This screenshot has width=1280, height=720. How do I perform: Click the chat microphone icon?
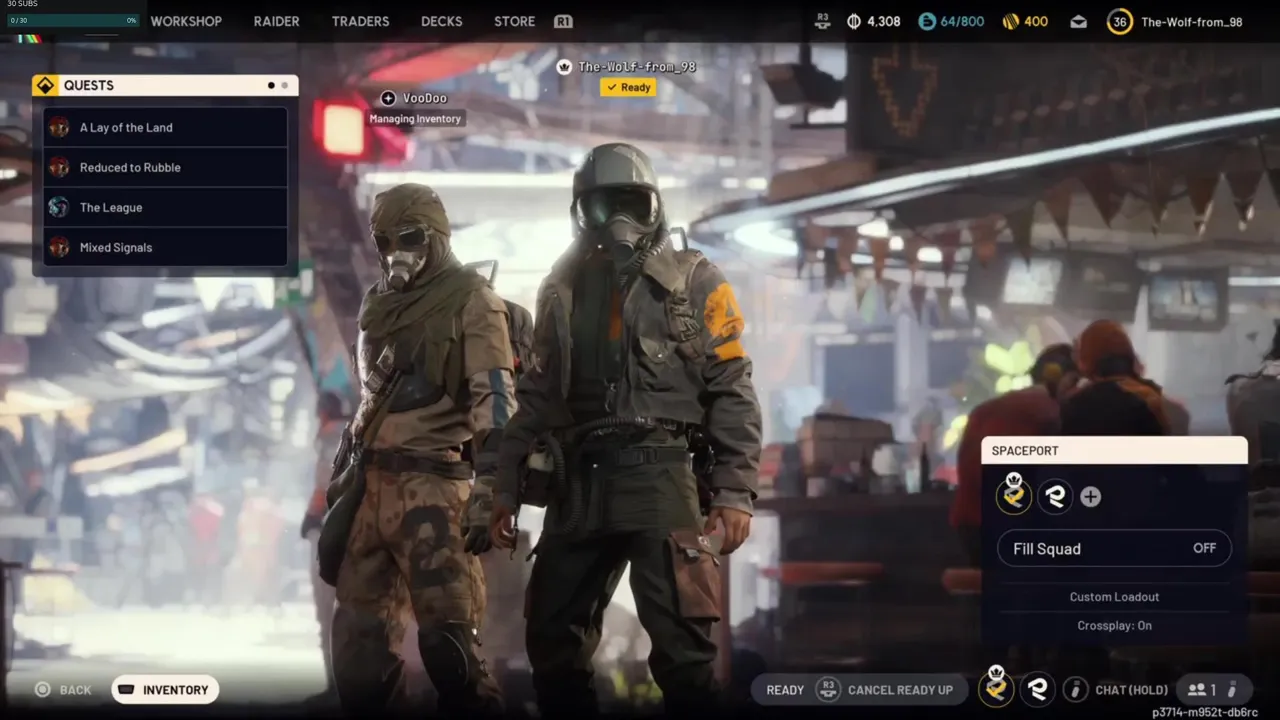click(x=1075, y=689)
